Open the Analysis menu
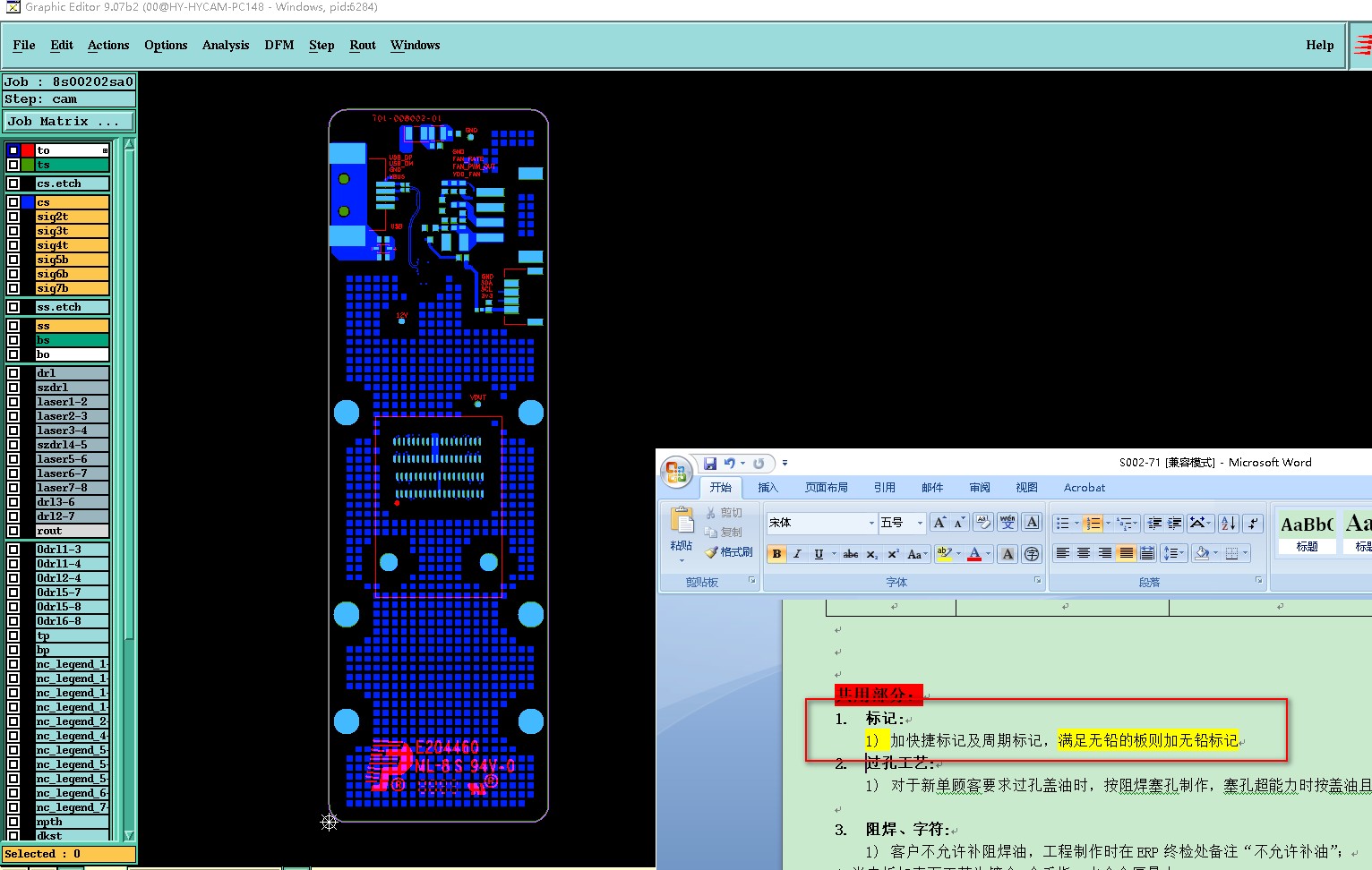The width and height of the screenshot is (1372, 870). coord(226,46)
